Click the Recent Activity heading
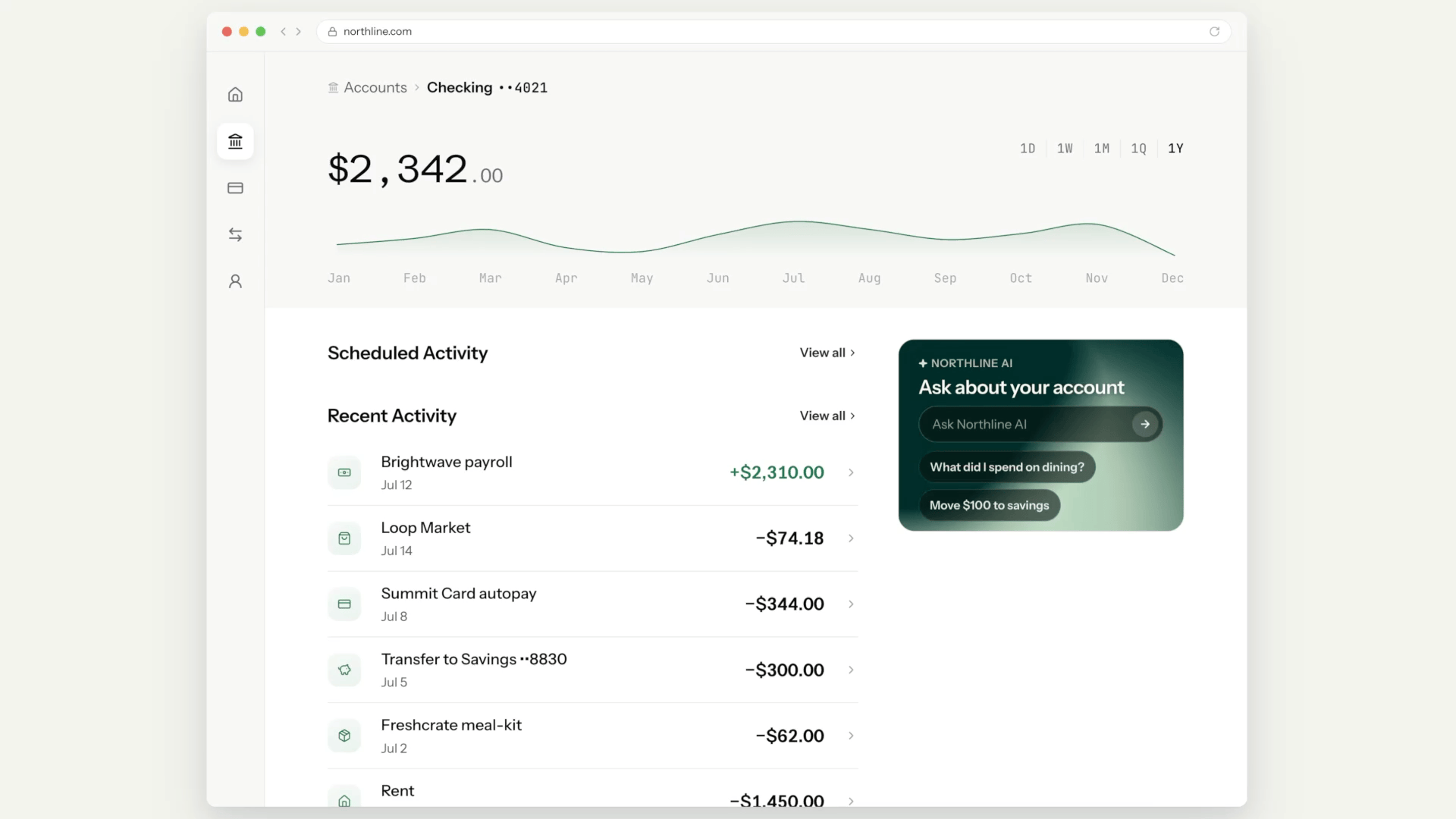The width and height of the screenshot is (1456, 819). pos(392,416)
